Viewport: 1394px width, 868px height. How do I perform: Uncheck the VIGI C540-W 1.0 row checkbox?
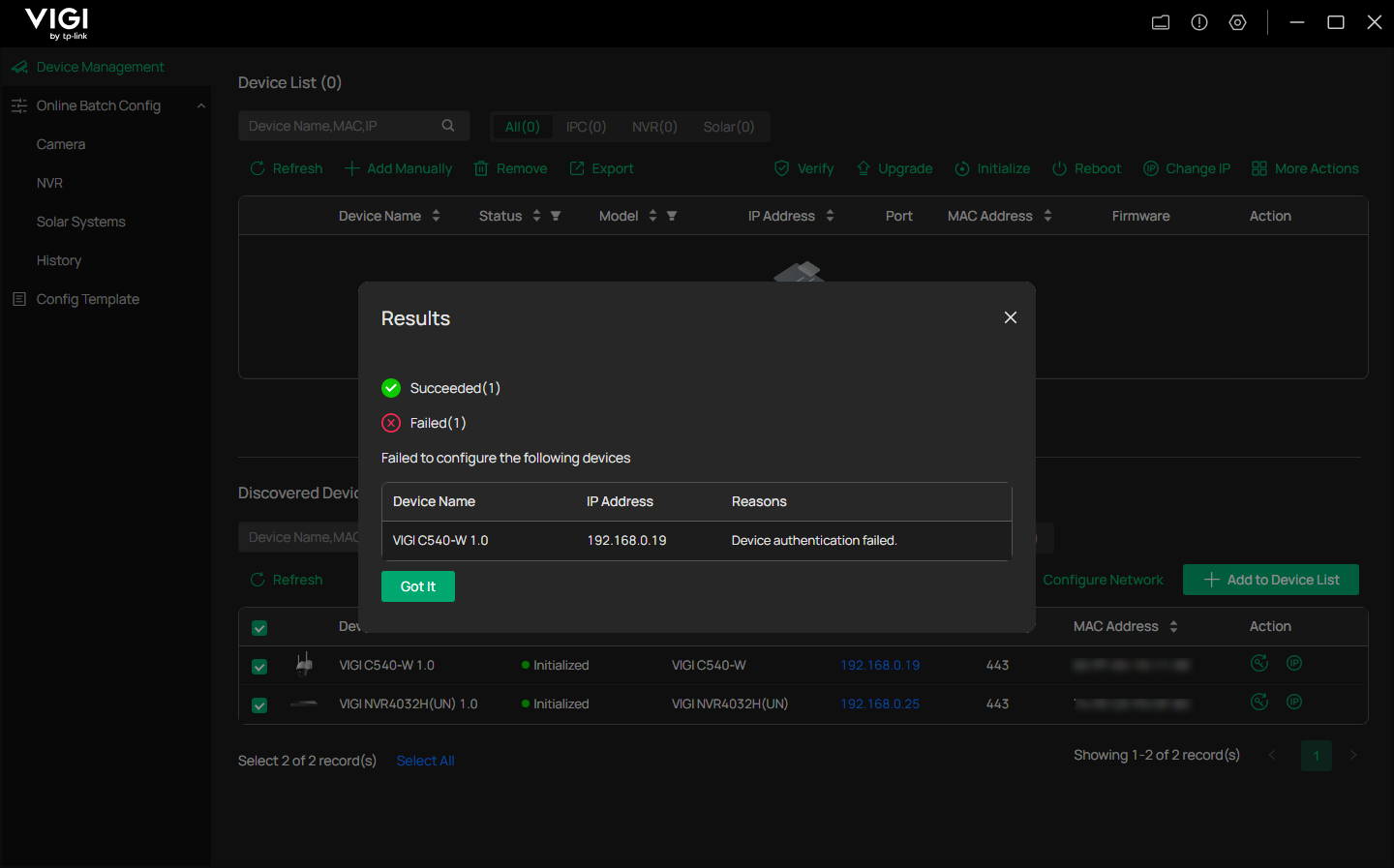coord(259,667)
